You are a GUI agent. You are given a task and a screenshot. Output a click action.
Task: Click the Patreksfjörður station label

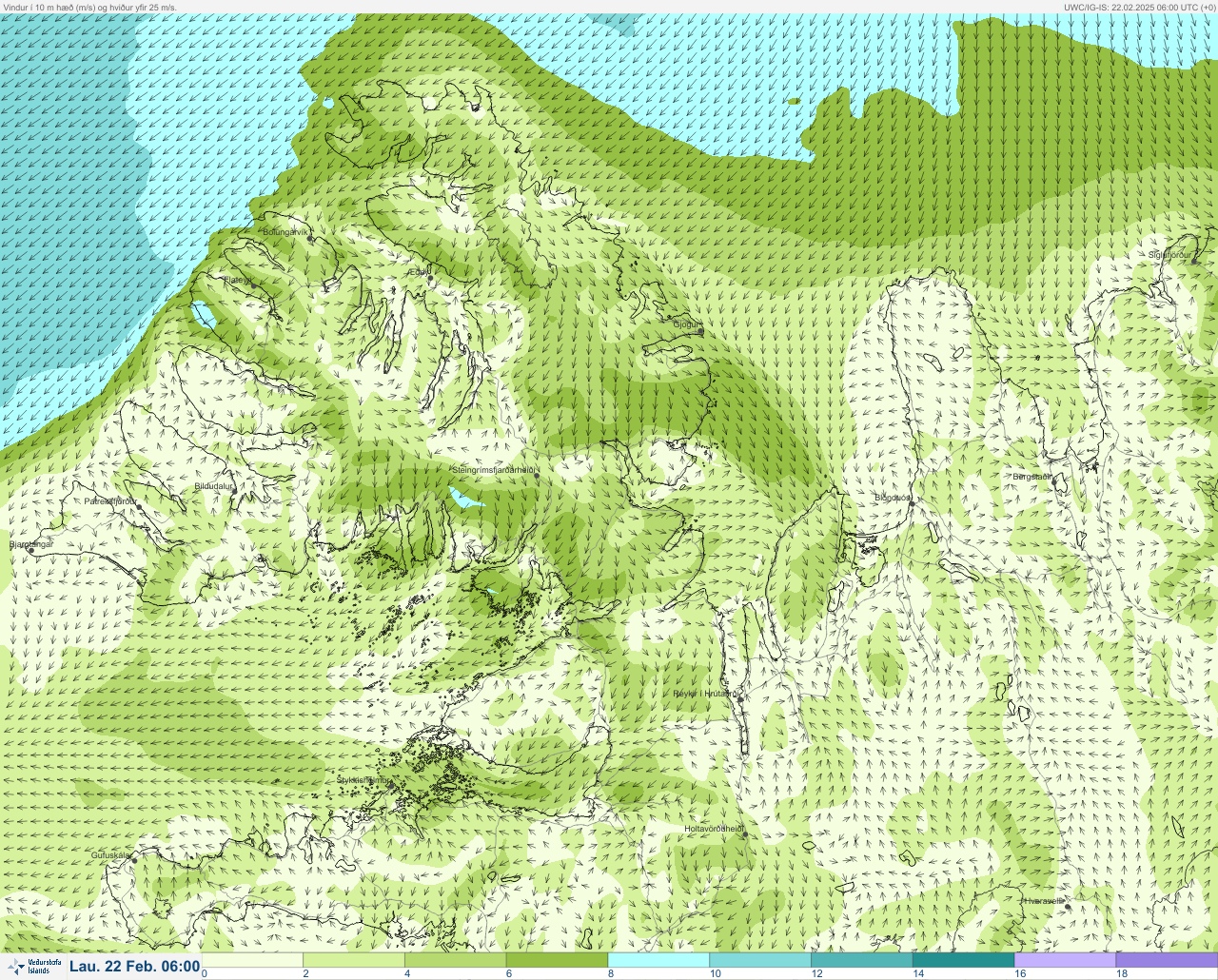[x=110, y=500]
